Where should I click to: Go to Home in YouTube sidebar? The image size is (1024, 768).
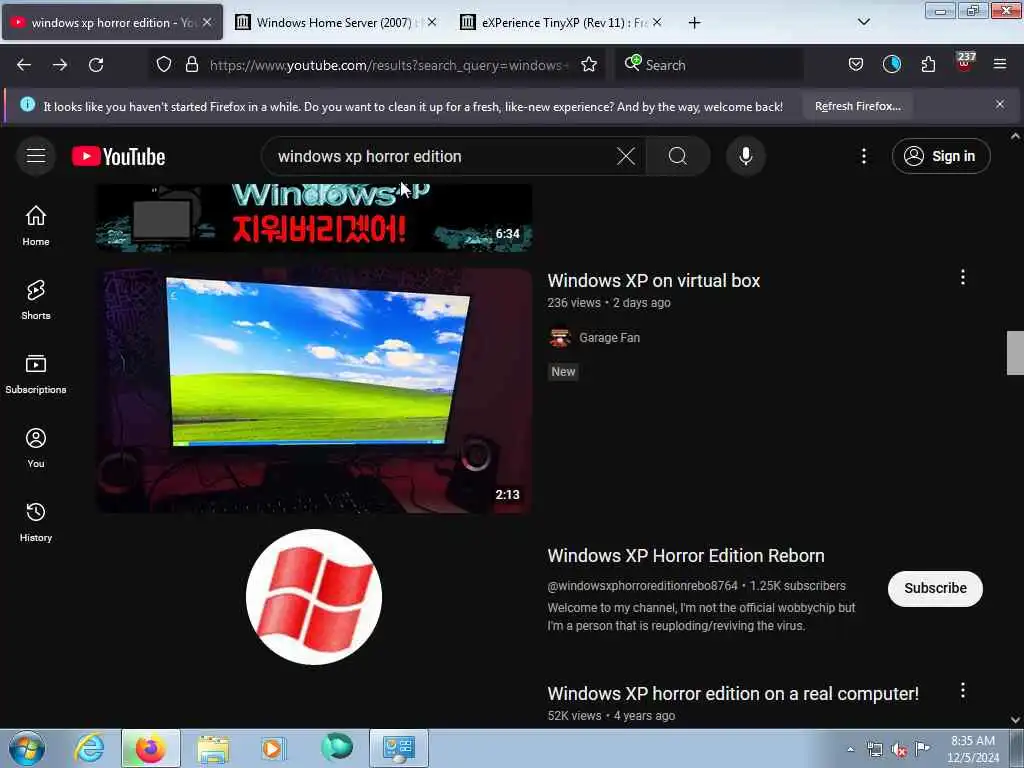tap(36, 226)
